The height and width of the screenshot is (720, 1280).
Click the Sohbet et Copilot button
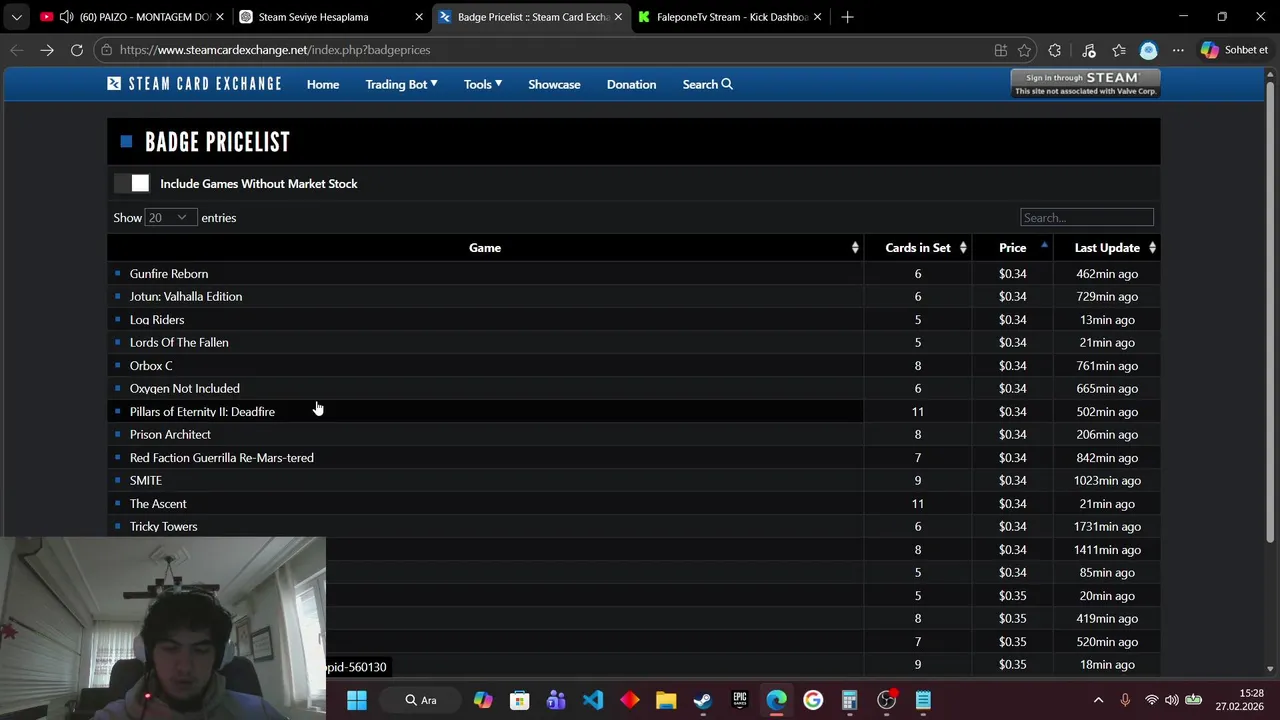(1235, 50)
